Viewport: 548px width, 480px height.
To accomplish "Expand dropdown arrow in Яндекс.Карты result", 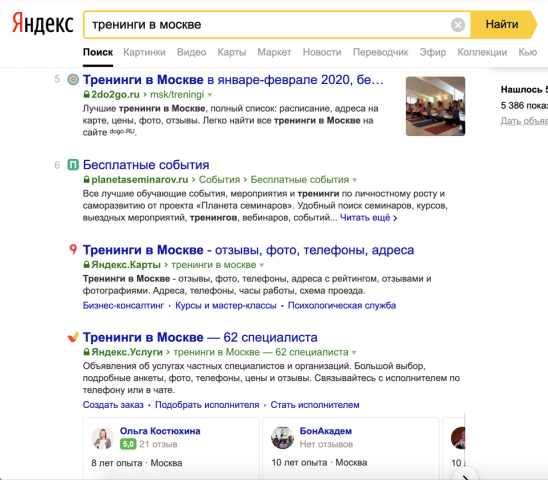I will click(262, 265).
